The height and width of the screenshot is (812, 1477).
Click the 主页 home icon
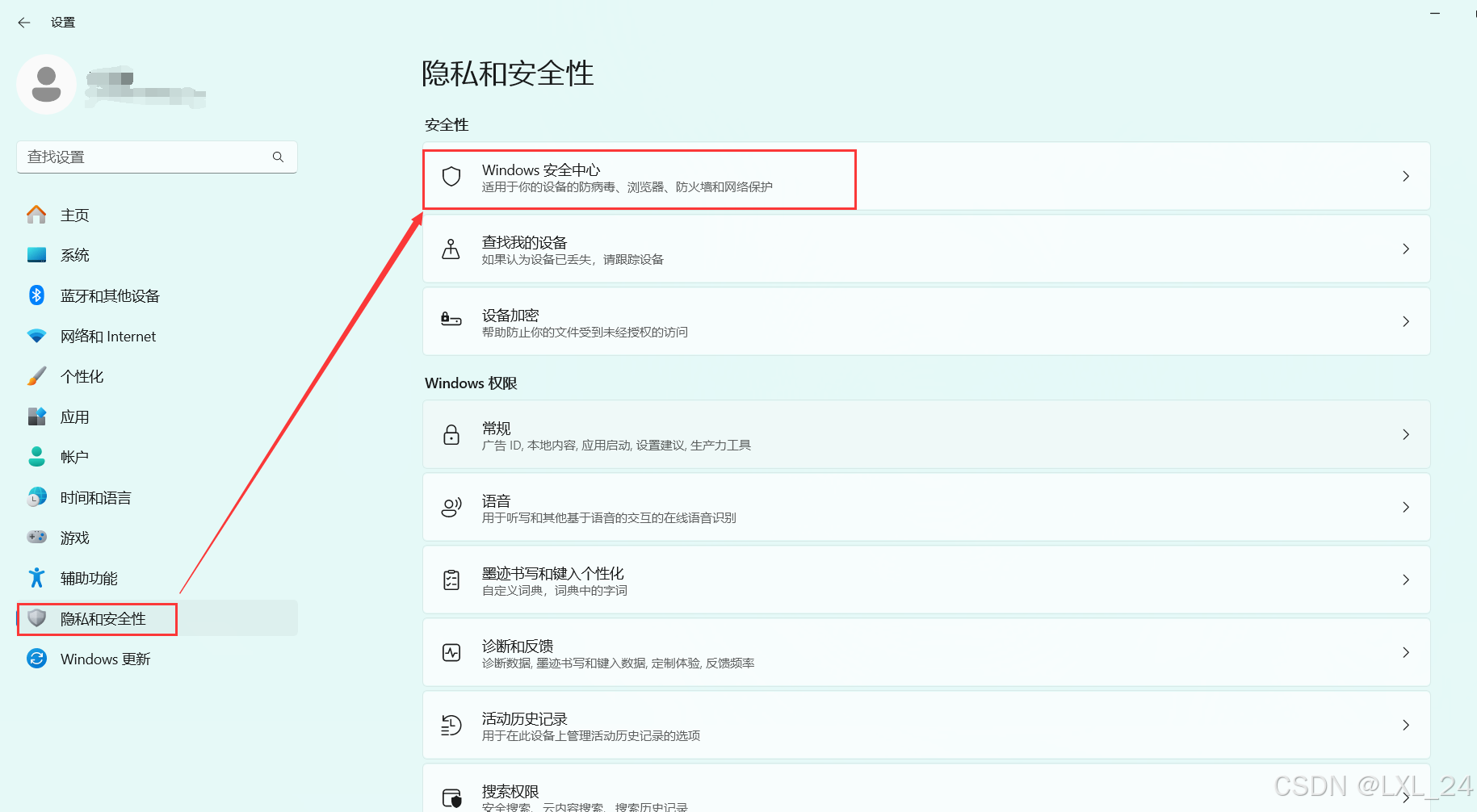36,215
